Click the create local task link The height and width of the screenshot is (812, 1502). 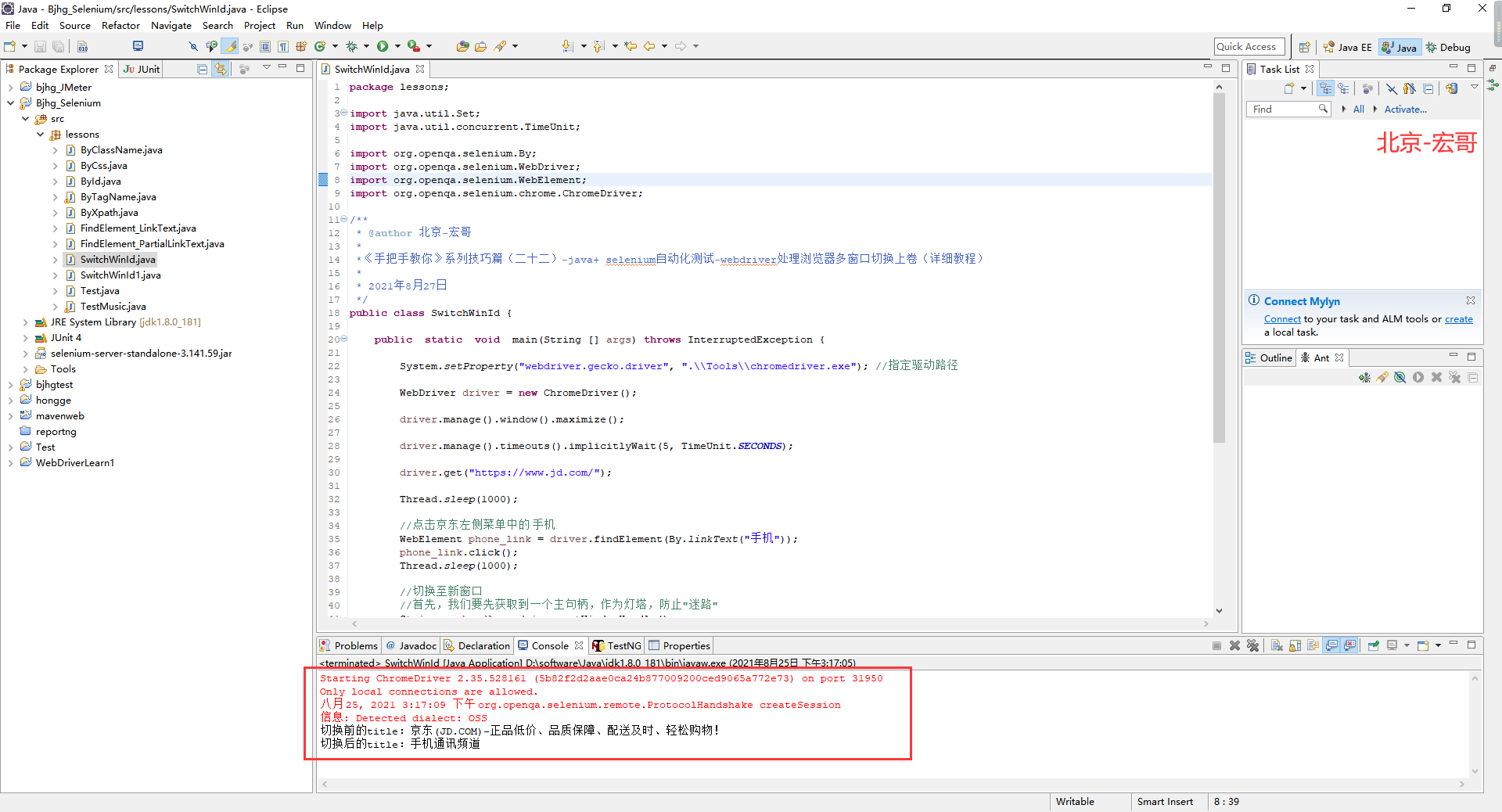click(x=1458, y=319)
